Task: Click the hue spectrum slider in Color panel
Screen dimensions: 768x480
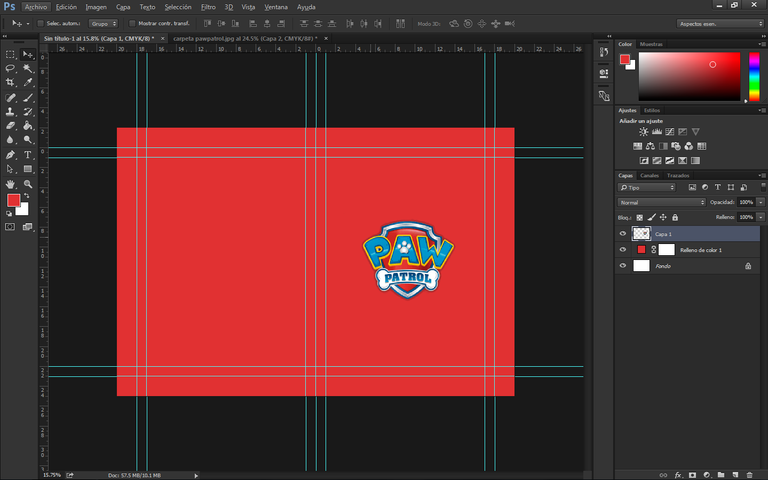Action: tap(754, 76)
